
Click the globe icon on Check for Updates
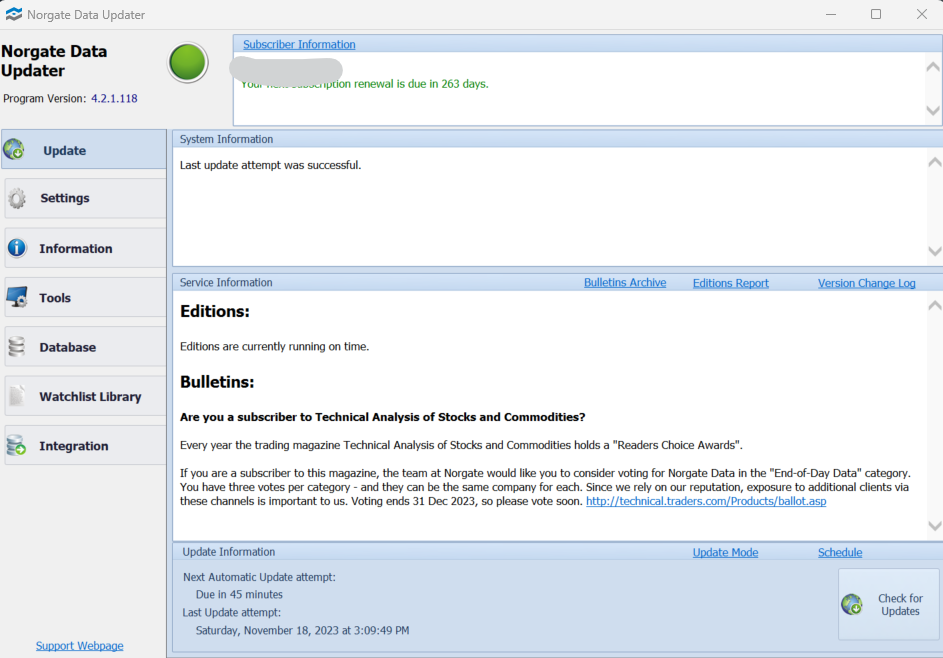pyautogui.click(x=852, y=604)
